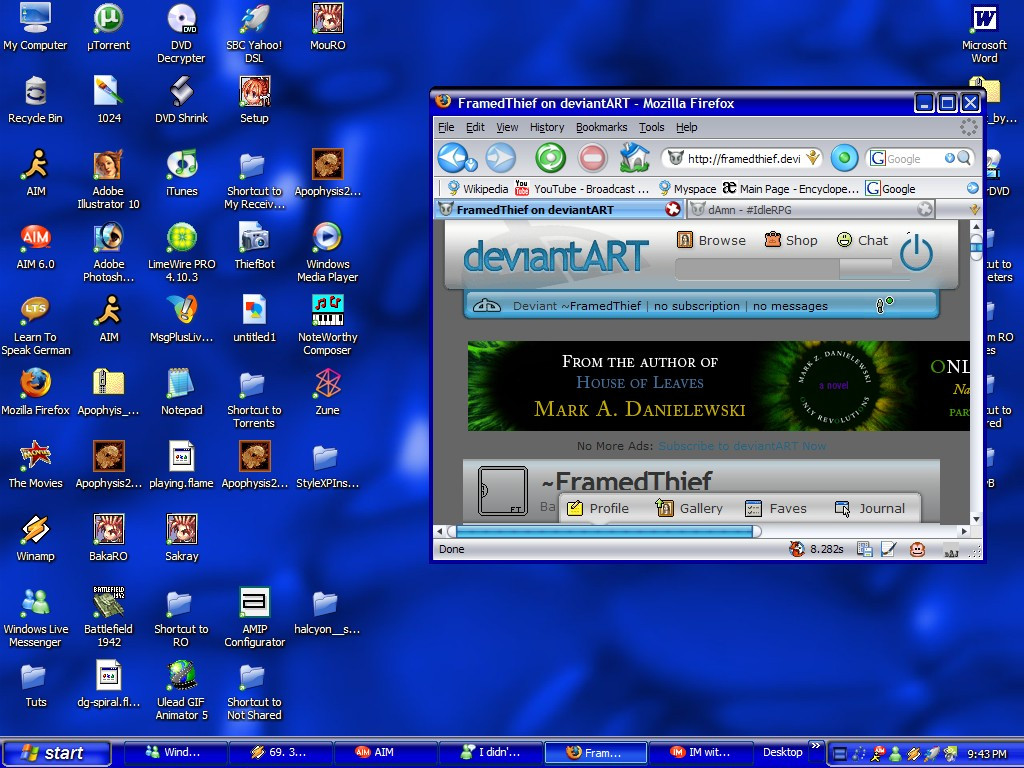Open the History menu
The image size is (1024, 768).
[x=547, y=127]
